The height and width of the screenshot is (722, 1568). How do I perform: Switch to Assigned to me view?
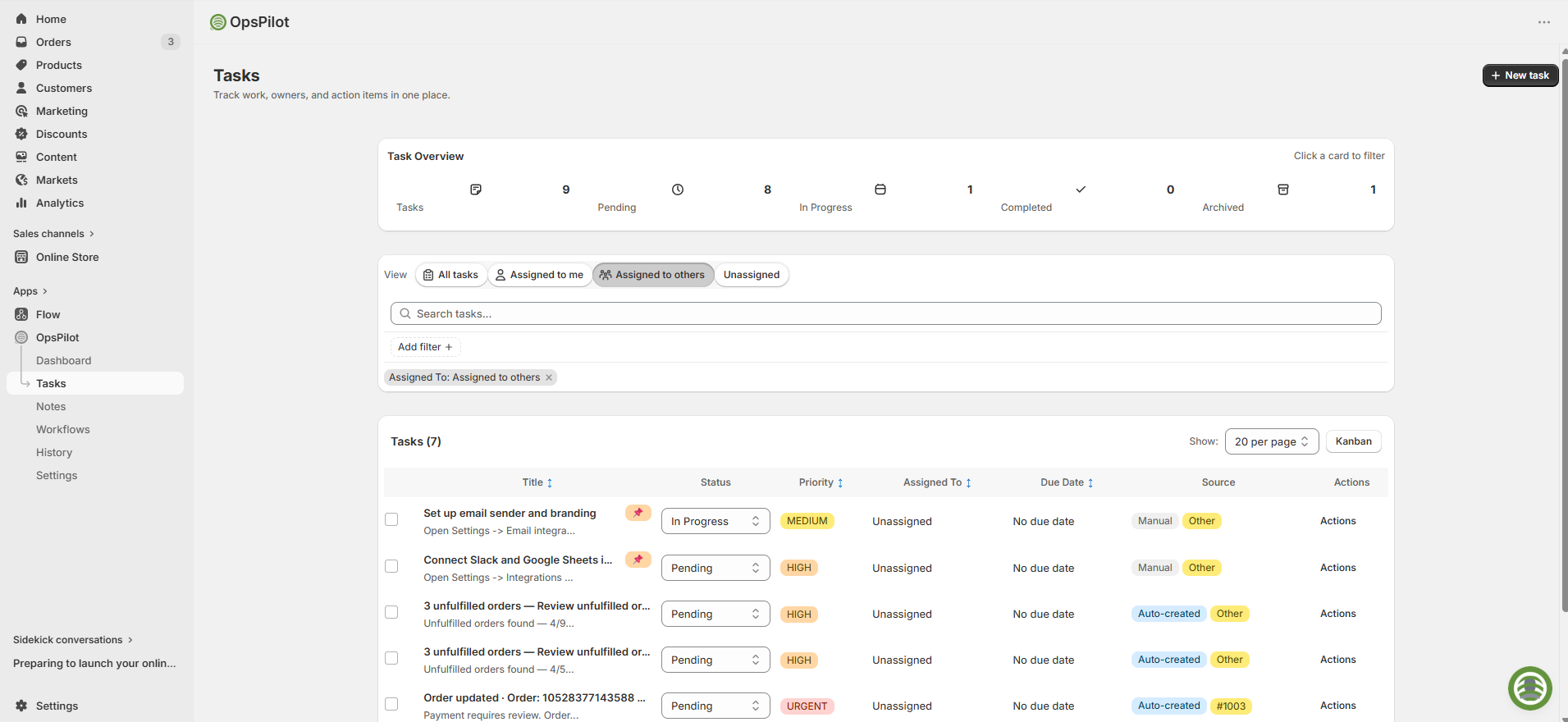pyautogui.click(x=539, y=275)
